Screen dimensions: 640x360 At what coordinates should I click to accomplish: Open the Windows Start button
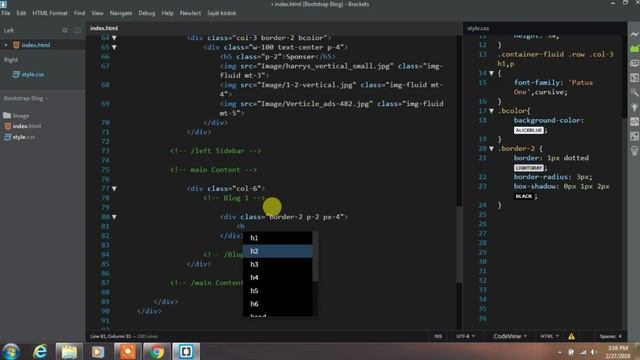point(11,351)
